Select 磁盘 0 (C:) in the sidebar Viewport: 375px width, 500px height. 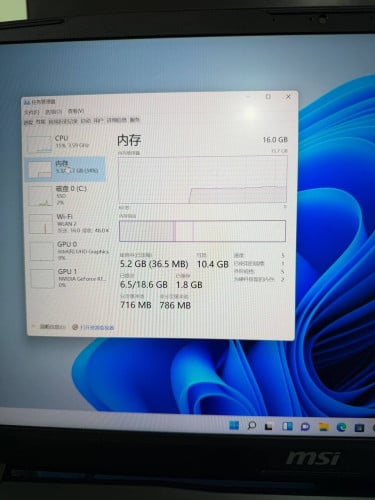(66, 195)
